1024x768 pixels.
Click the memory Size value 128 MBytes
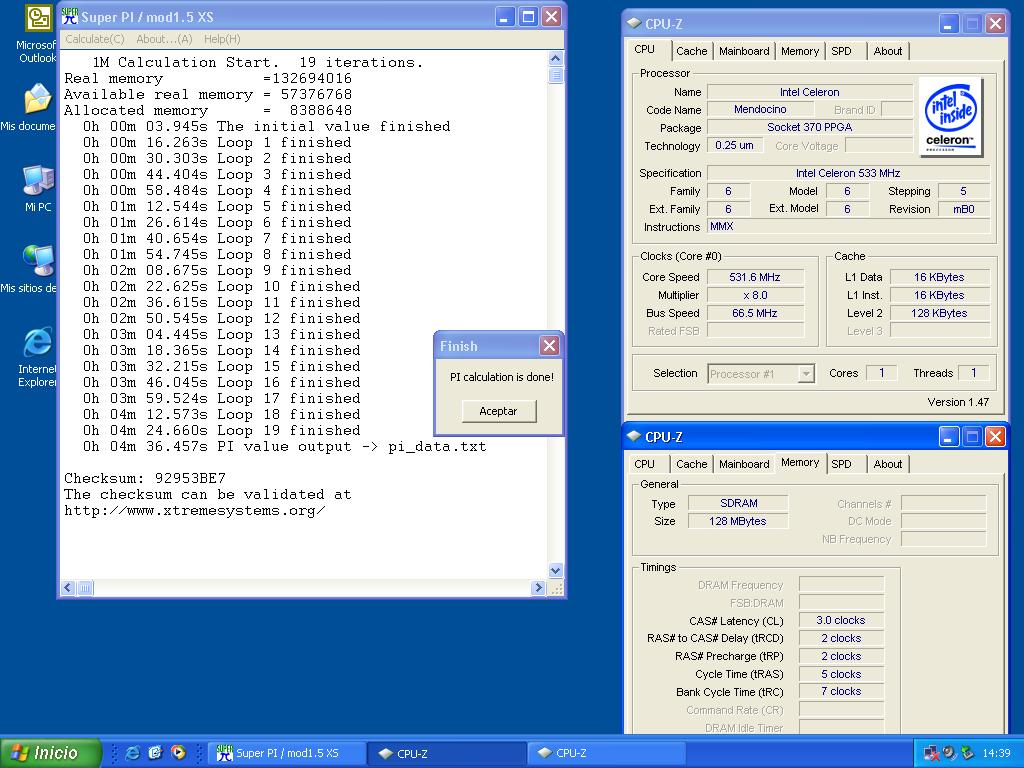pos(739,521)
